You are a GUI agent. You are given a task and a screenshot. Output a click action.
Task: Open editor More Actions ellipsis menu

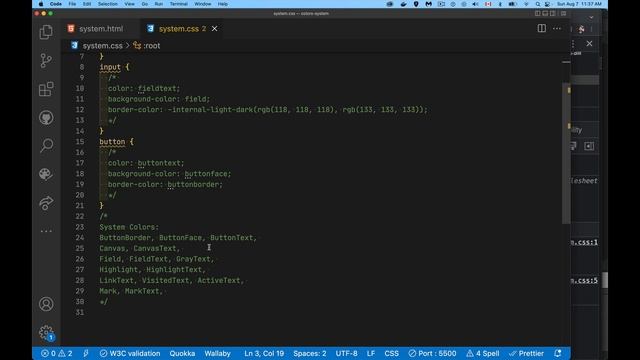click(557, 29)
